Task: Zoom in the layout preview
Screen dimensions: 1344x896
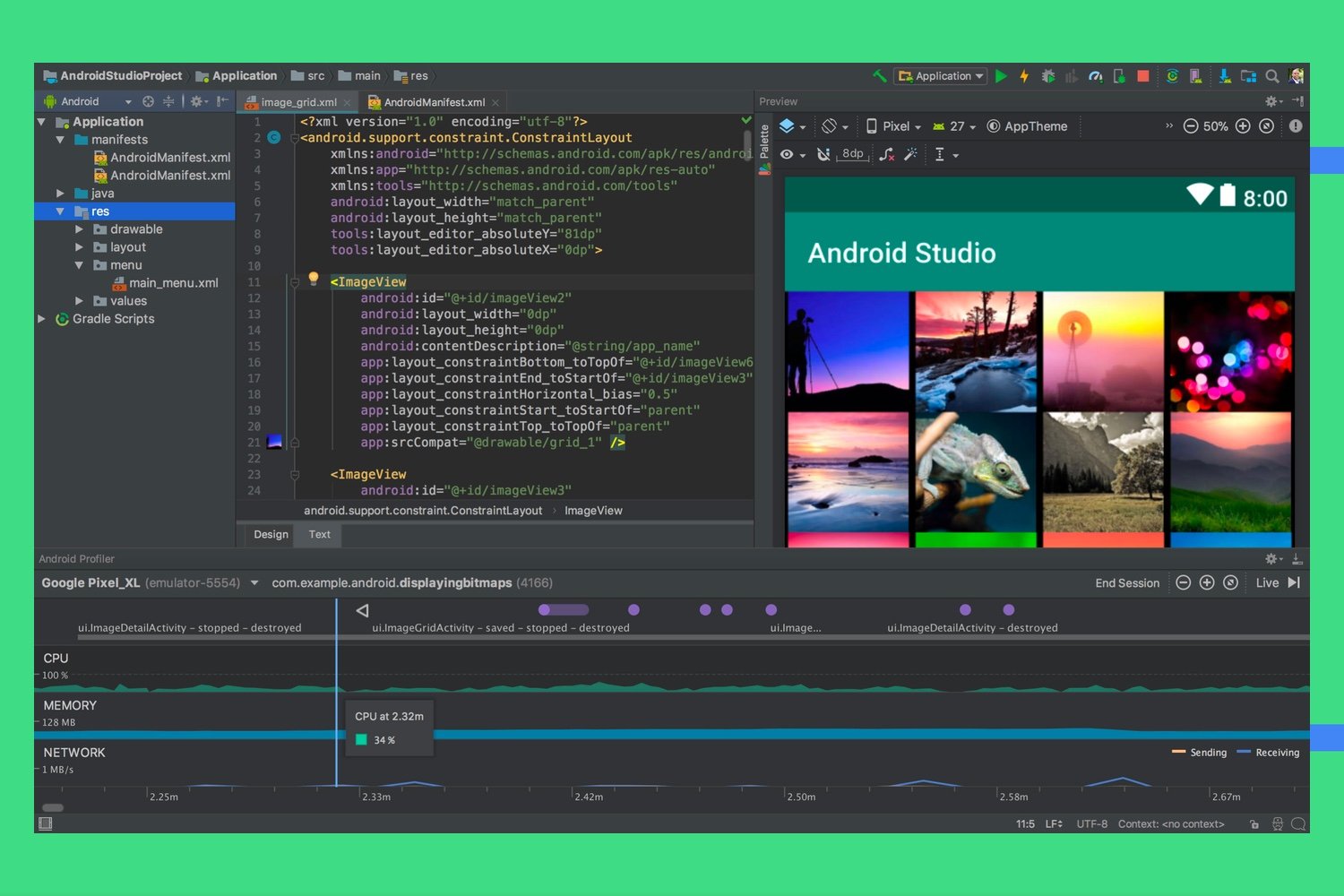Action: (x=1243, y=126)
